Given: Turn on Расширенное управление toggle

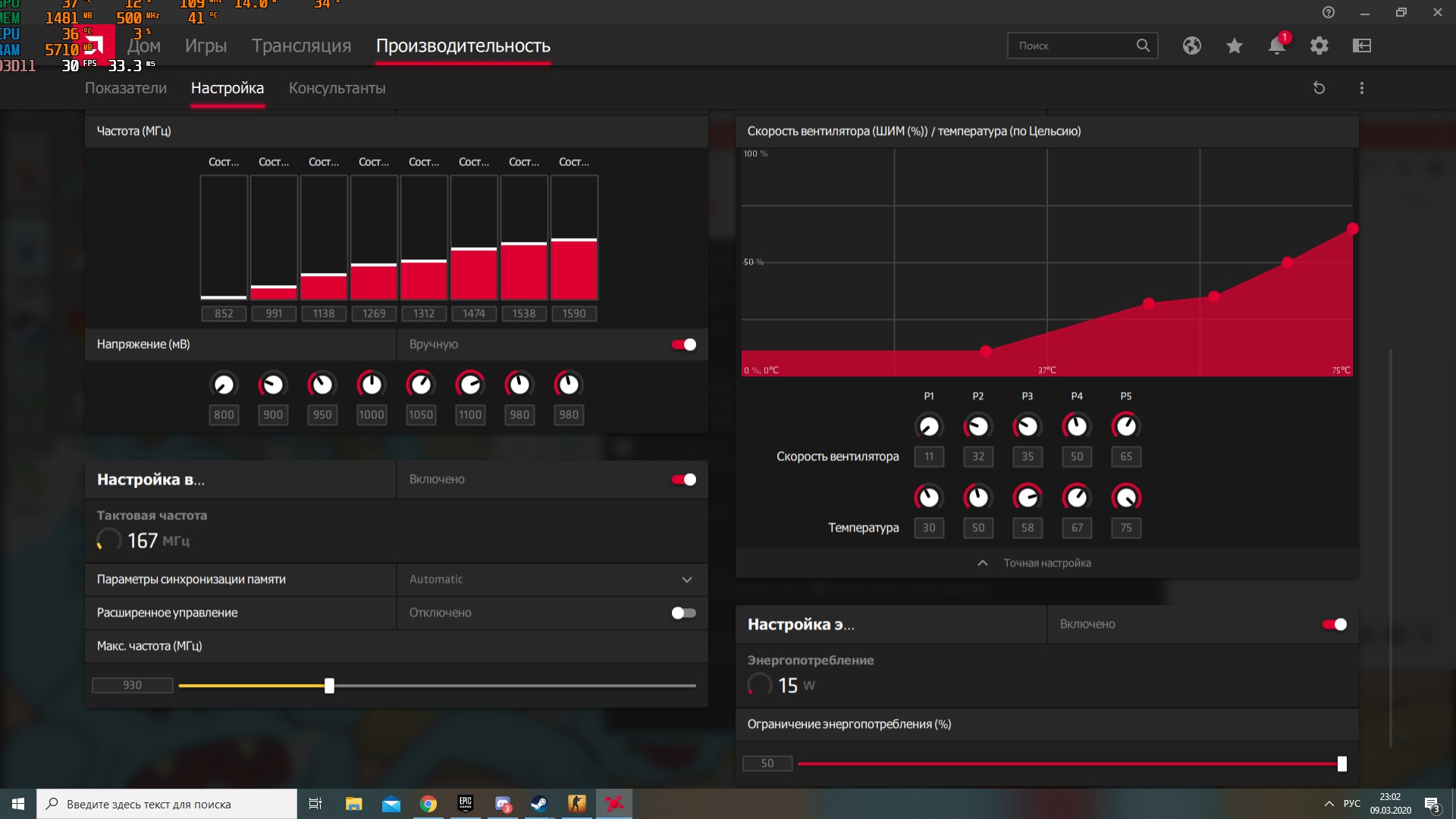Looking at the screenshot, I should click(683, 613).
